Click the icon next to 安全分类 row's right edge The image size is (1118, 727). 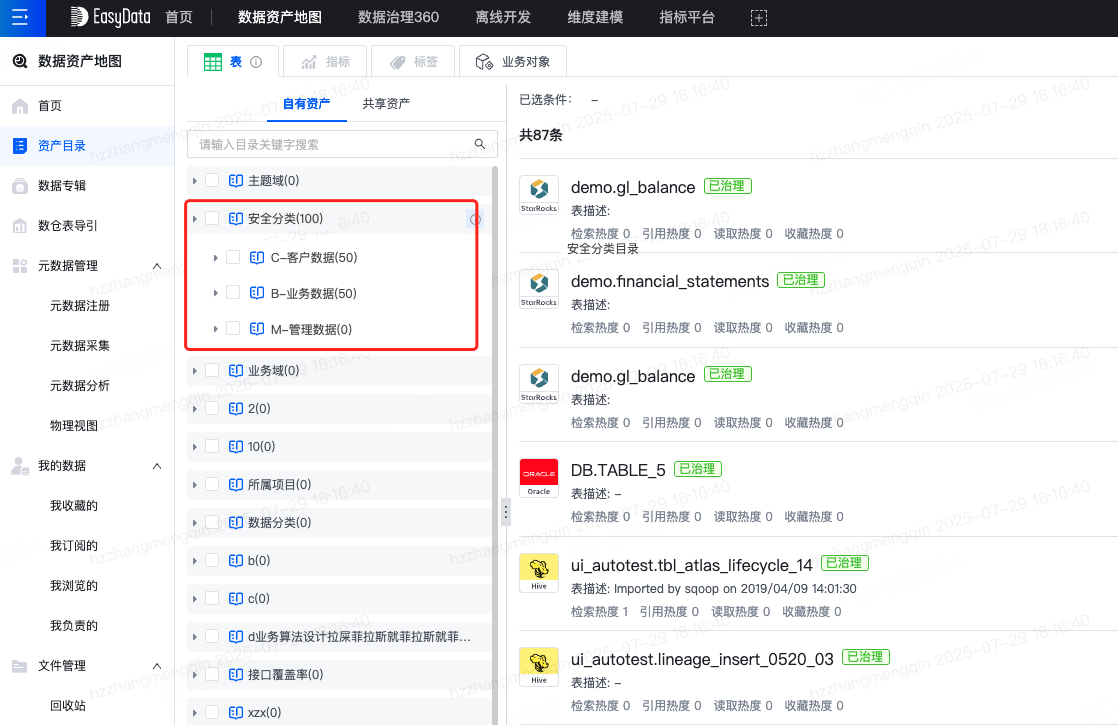point(476,219)
